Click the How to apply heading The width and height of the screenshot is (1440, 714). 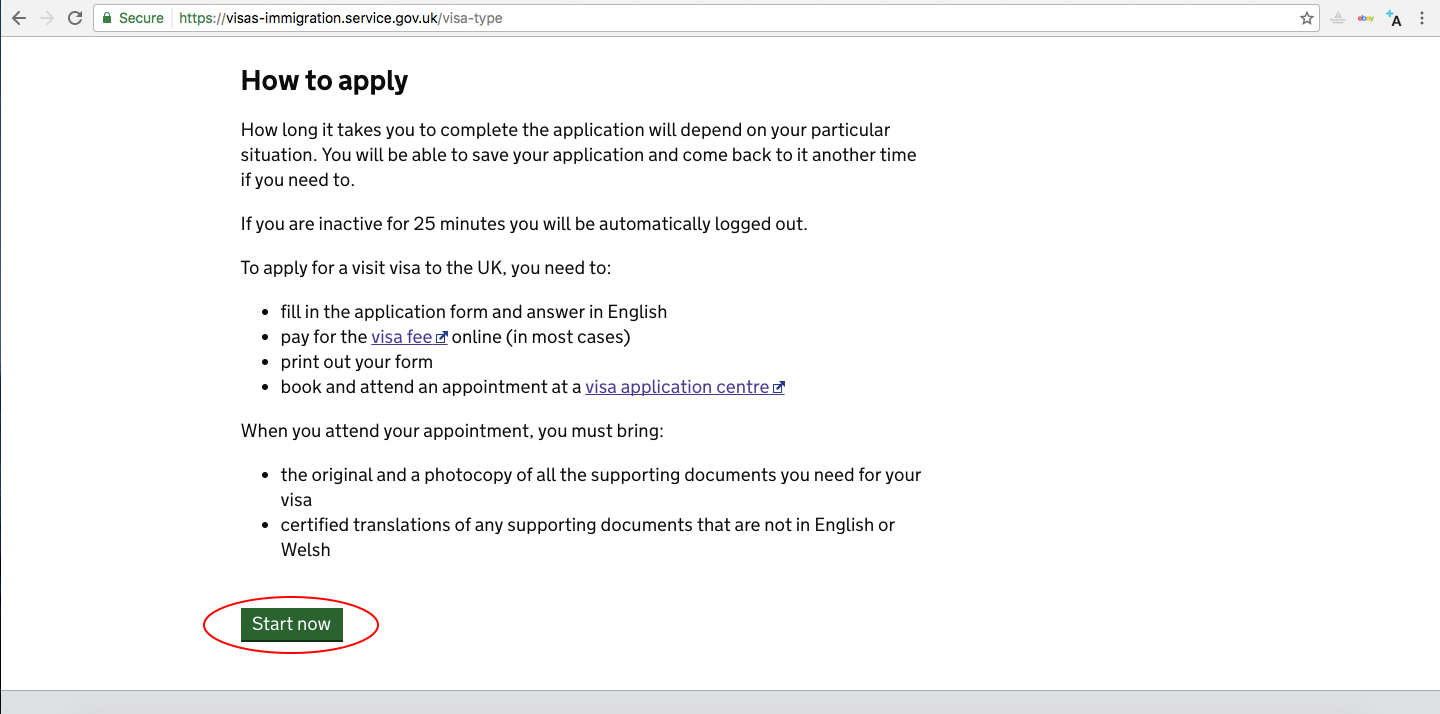pos(324,80)
